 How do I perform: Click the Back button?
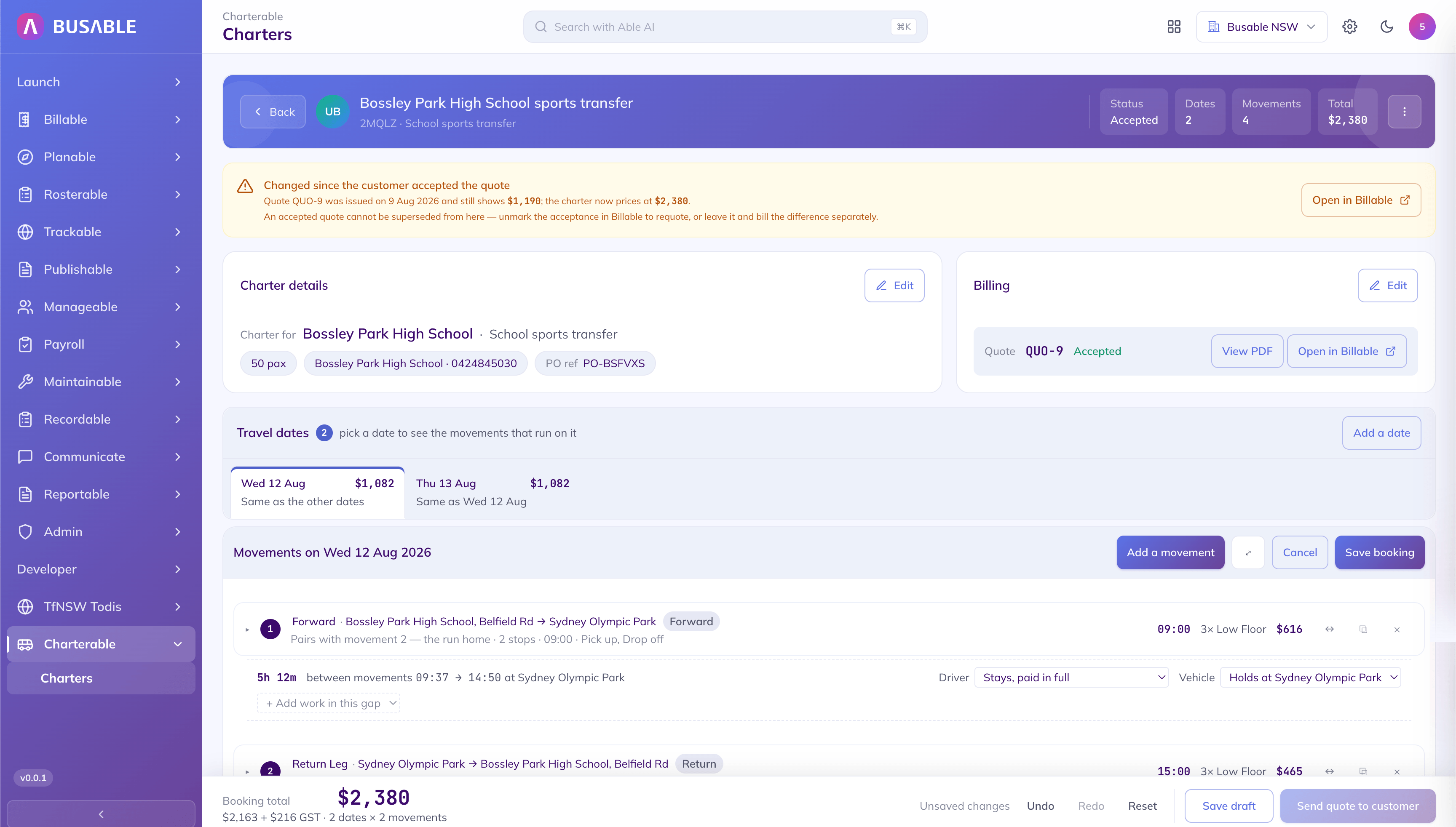coord(273,111)
